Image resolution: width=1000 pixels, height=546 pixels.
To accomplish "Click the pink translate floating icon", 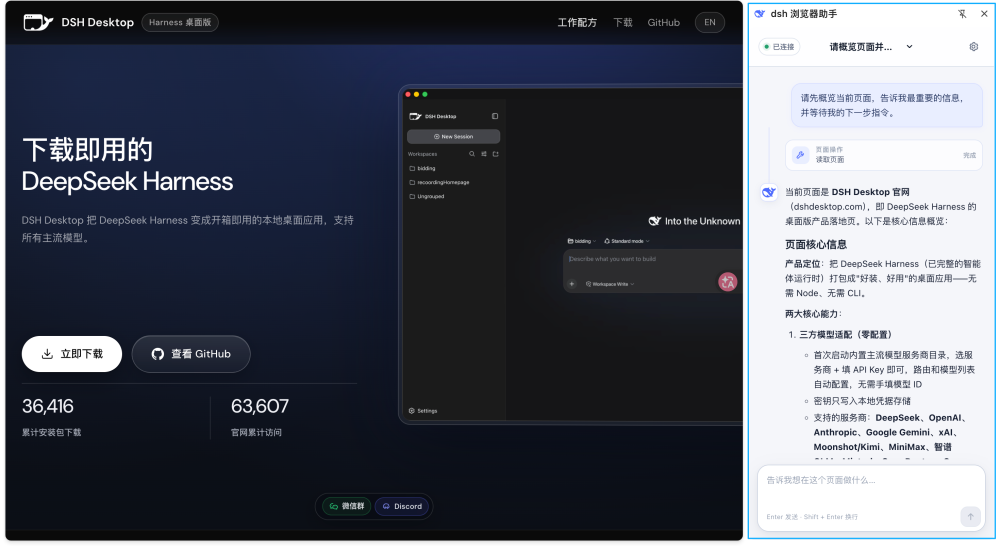I will [728, 281].
